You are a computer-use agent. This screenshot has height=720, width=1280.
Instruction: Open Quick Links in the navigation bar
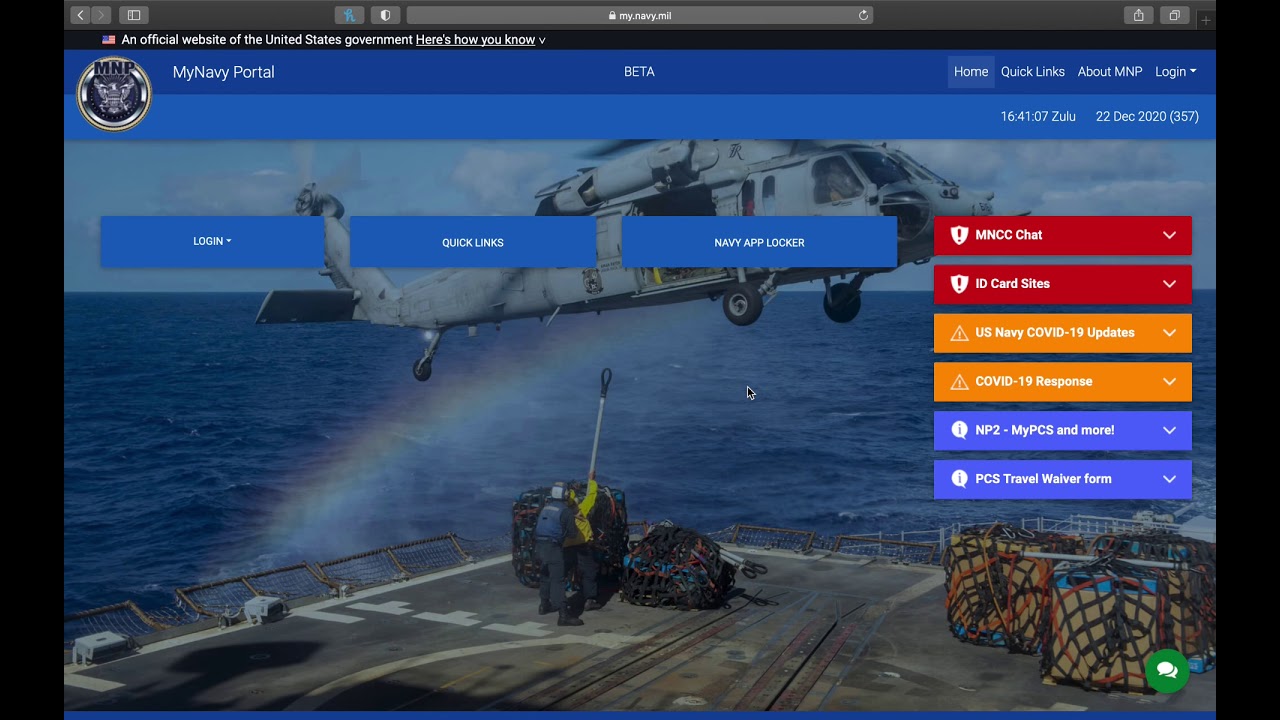coord(1032,72)
